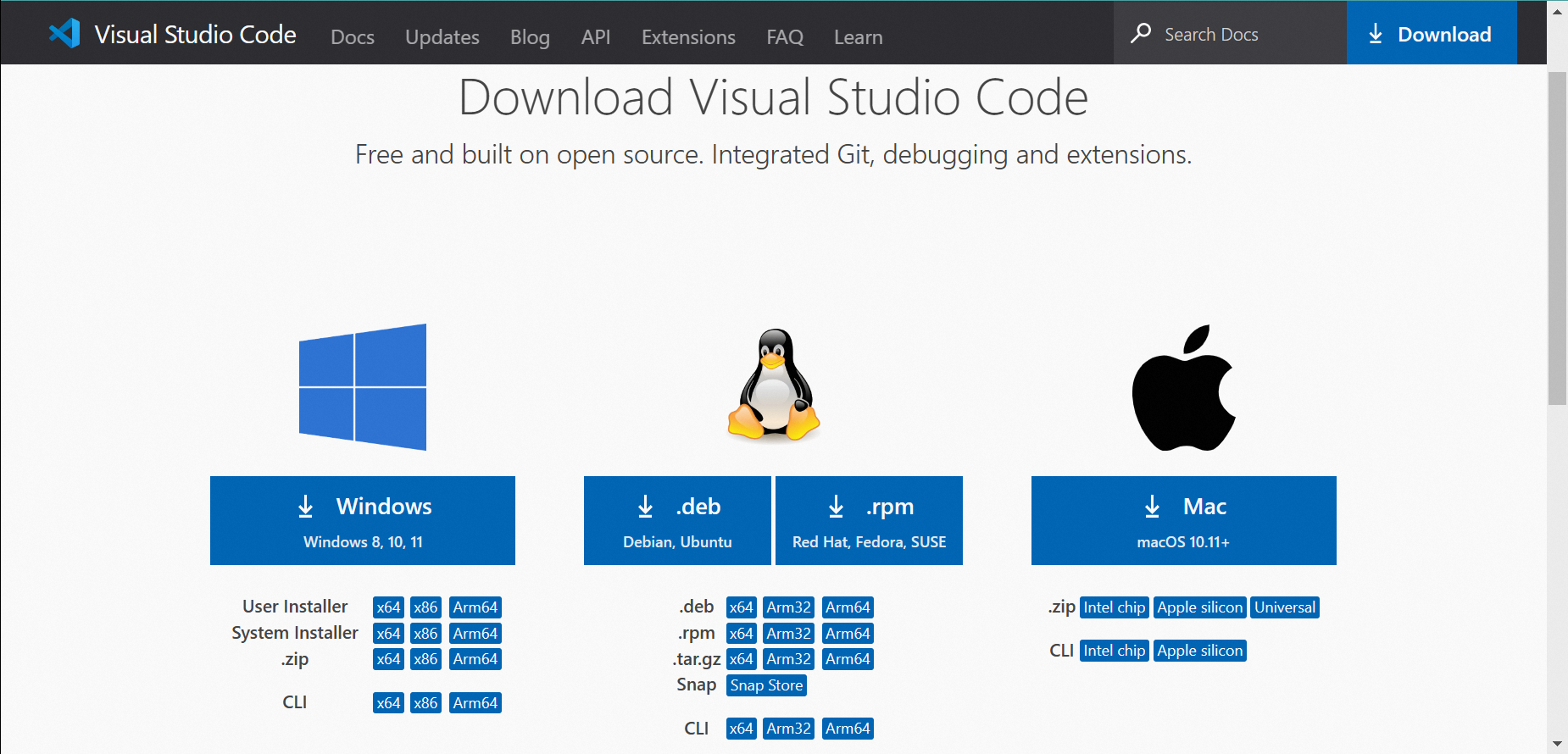Screen dimensions: 1568x754
Task: Select Linux CLI Arm64 link
Action: pyautogui.click(x=848, y=729)
